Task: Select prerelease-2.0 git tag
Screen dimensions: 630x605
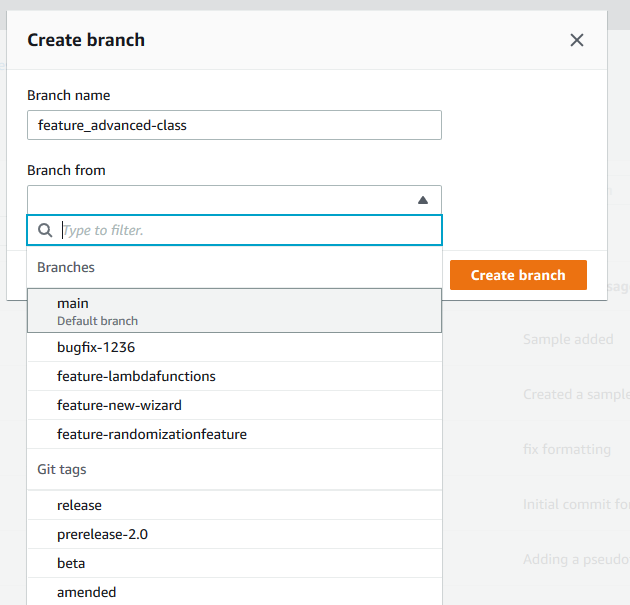Action: 234,534
